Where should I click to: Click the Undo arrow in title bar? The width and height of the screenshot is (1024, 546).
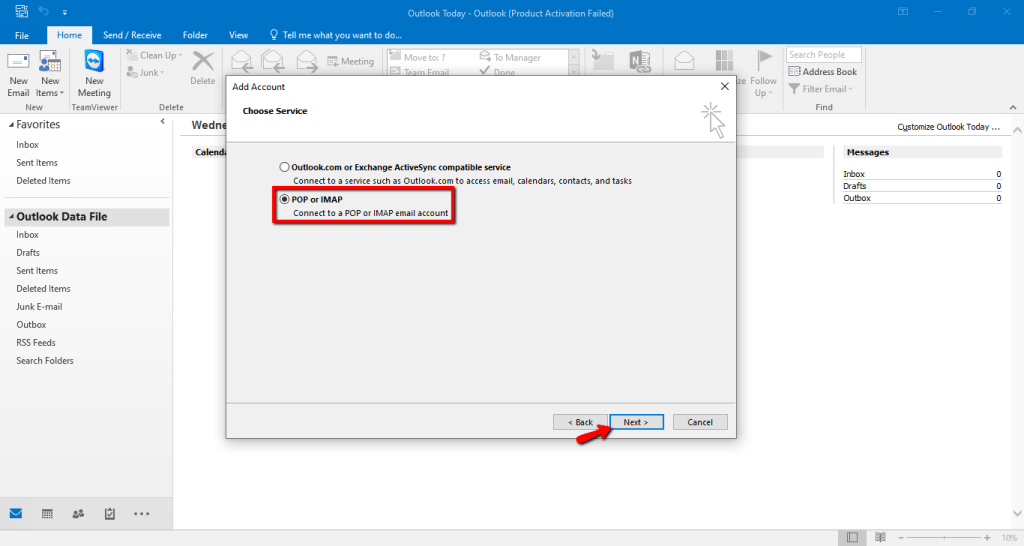[x=44, y=11]
